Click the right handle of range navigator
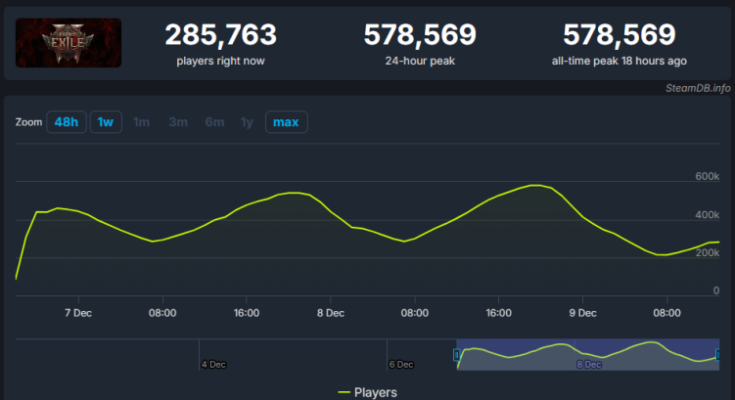This screenshot has height=400, width=735. click(717, 355)
